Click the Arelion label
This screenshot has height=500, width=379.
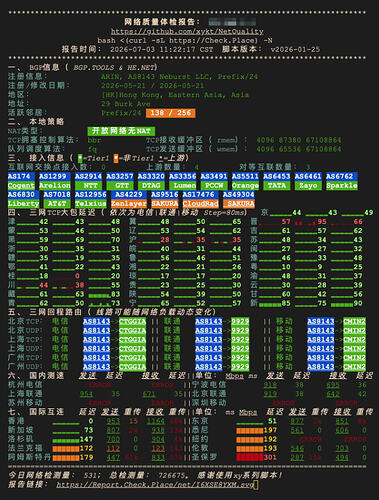pyautogui.click(x=55, y=185)
